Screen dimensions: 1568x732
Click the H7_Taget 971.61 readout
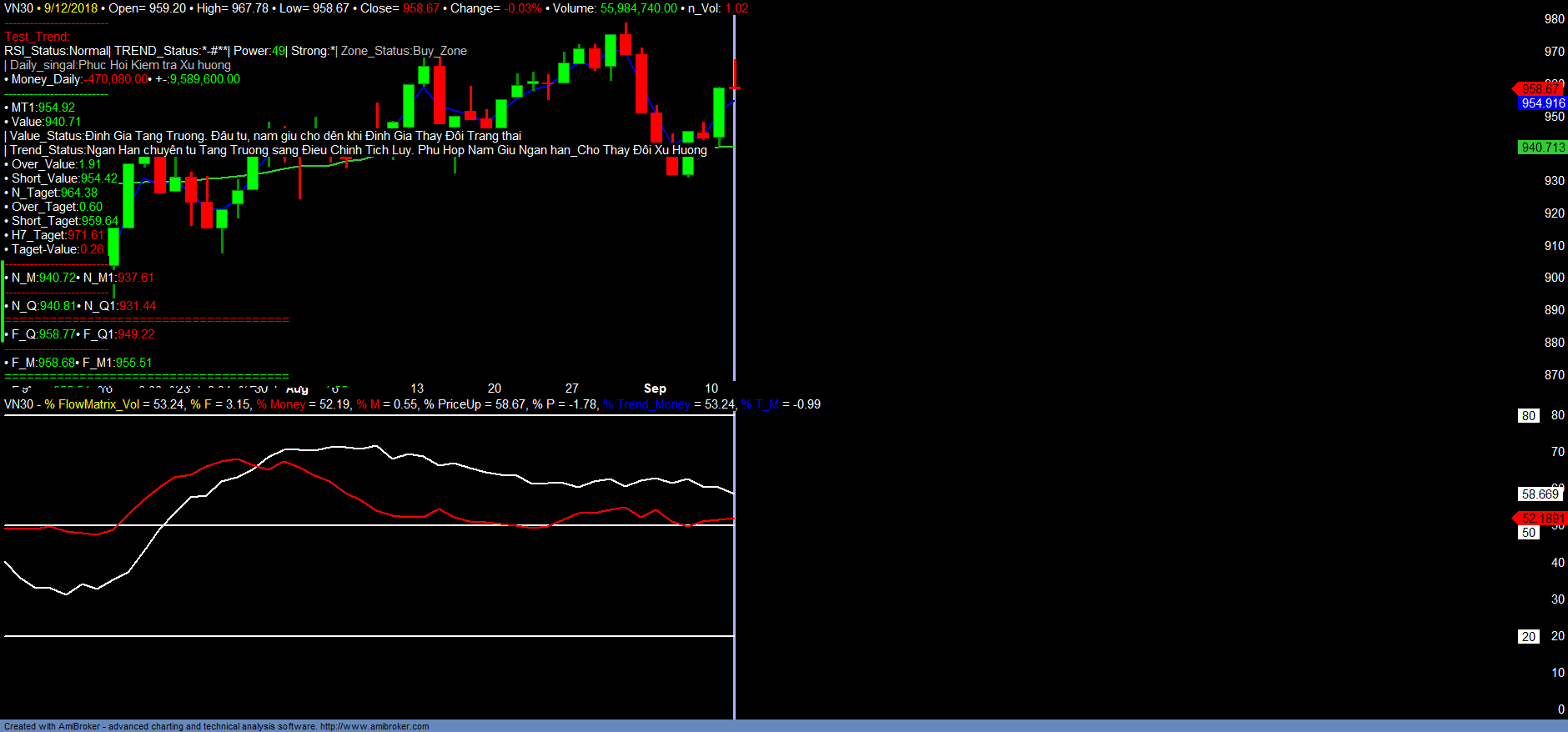[58, 235]
